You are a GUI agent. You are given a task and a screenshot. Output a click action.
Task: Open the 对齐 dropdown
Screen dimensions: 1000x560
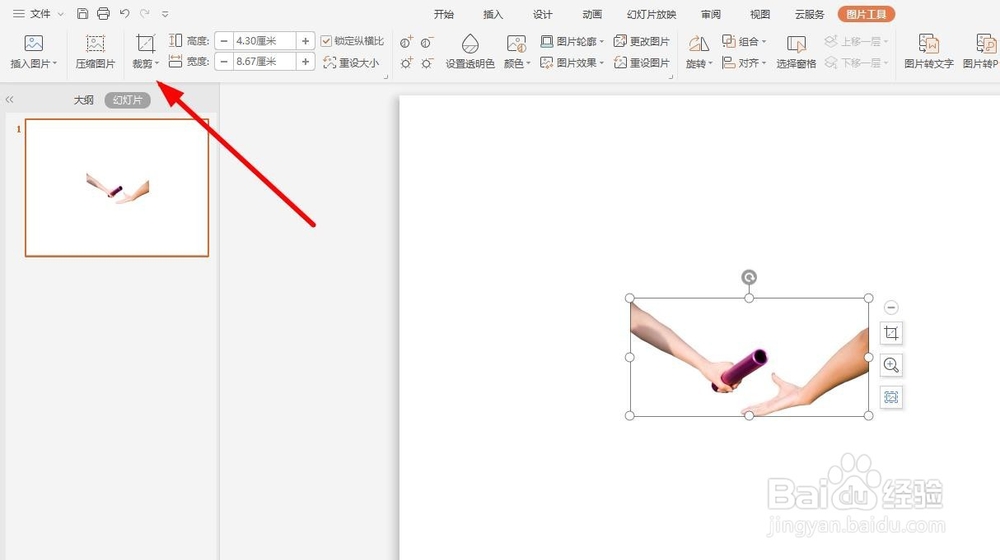[744, 63]
